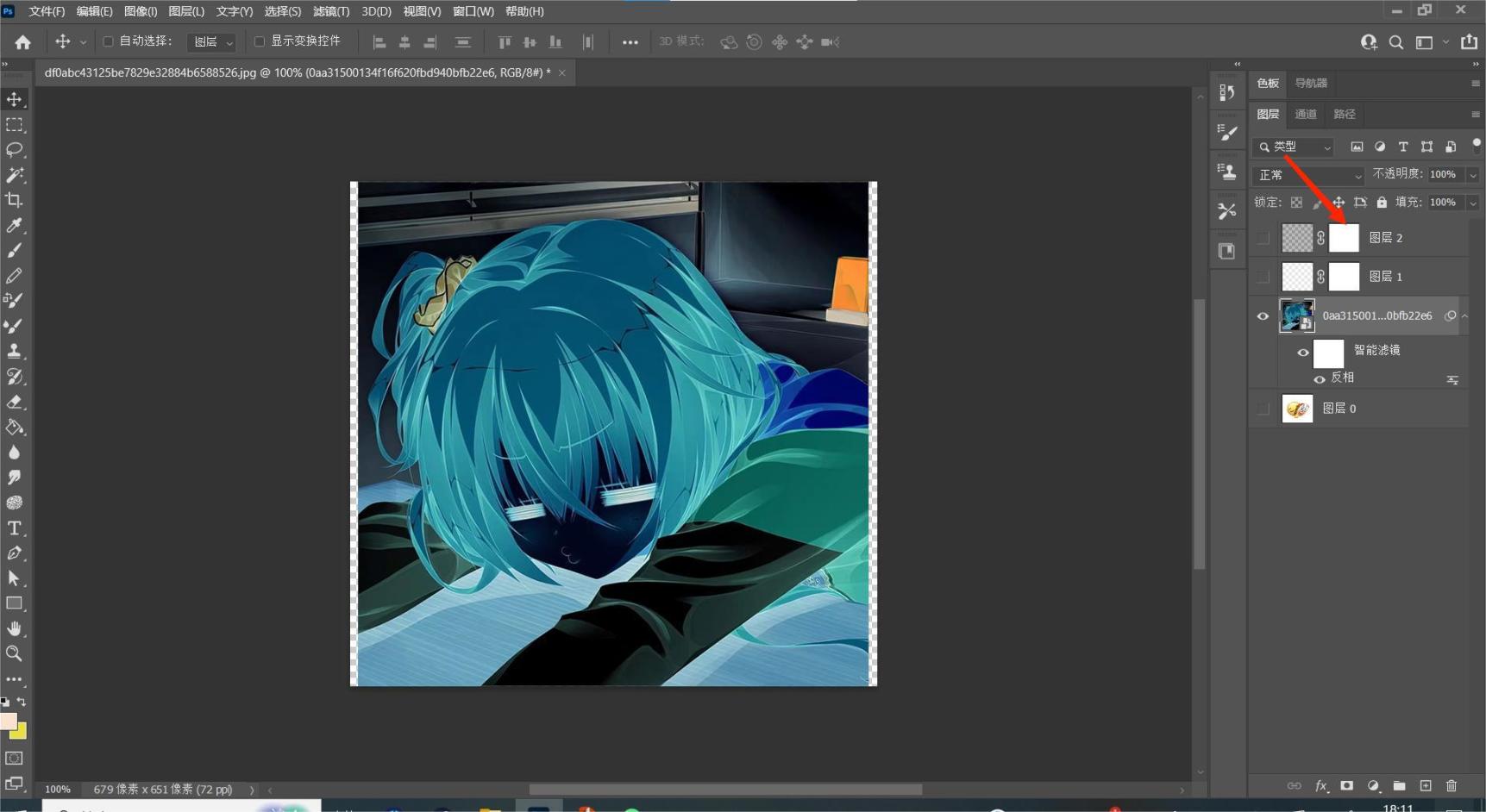
Task: Hide the smart object layer eye
Action: (x=1263, y=316)
